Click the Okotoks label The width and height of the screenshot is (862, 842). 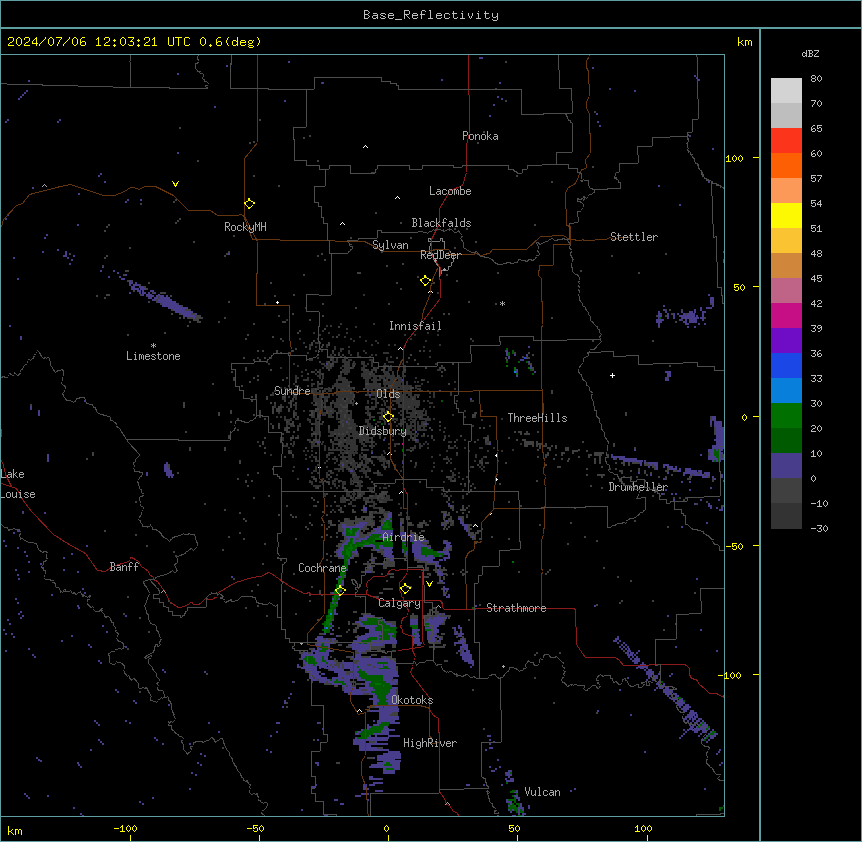coord(412,700)
